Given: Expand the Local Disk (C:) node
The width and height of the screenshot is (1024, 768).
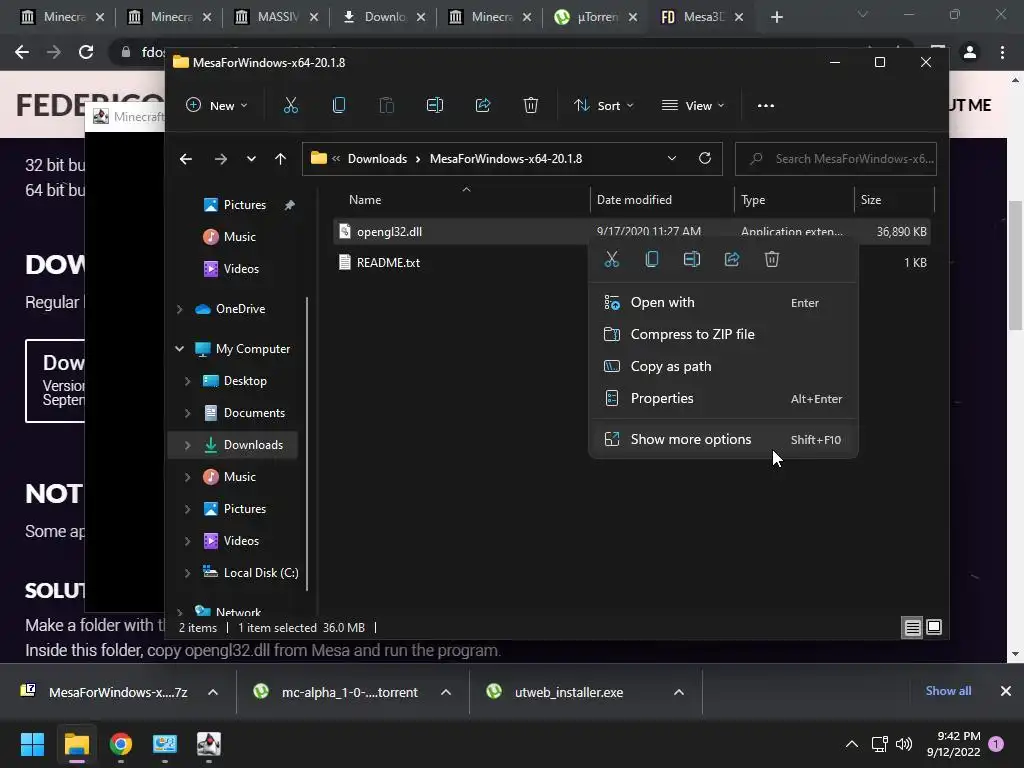Looking at the screenshot, I should tap(187, 573).
